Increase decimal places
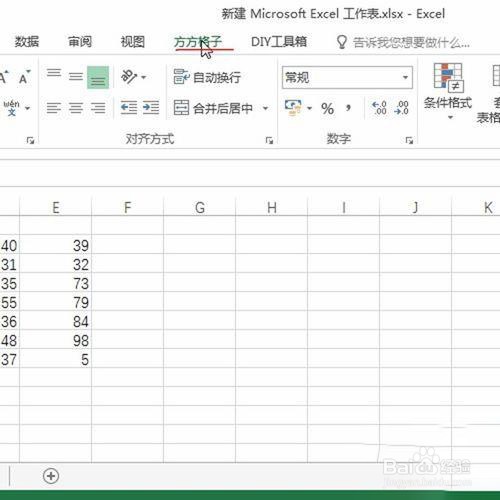 [379, 108]
